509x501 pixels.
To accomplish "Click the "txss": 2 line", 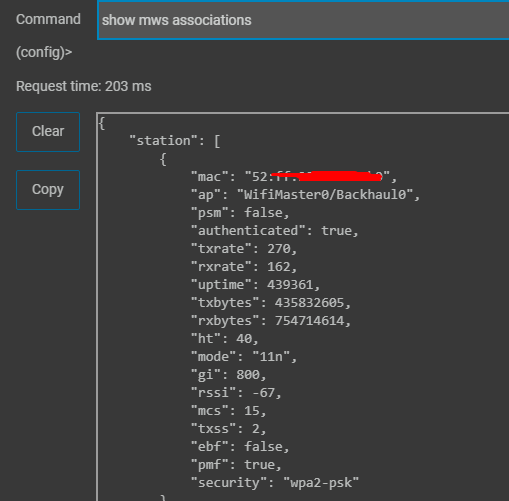I will [x=228, y=429].
